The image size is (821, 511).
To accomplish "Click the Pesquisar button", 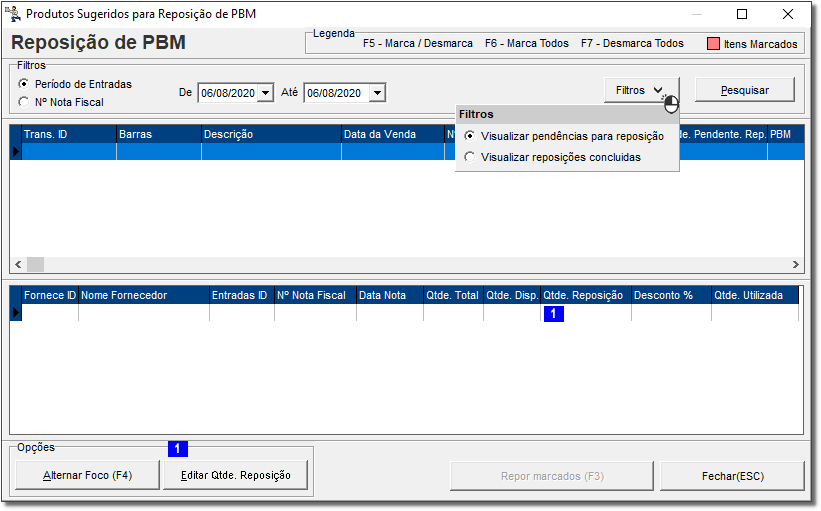I will 745,90.
